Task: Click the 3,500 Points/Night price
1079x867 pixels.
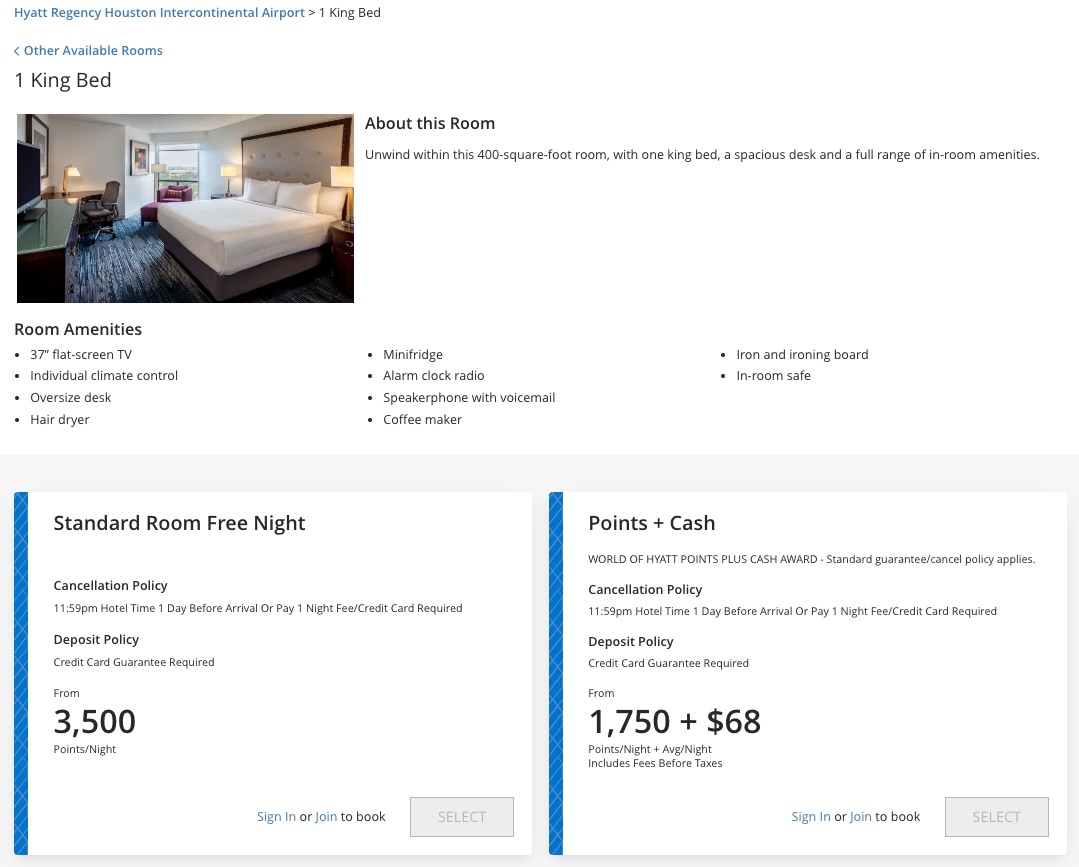Action: tap(95, 722)
